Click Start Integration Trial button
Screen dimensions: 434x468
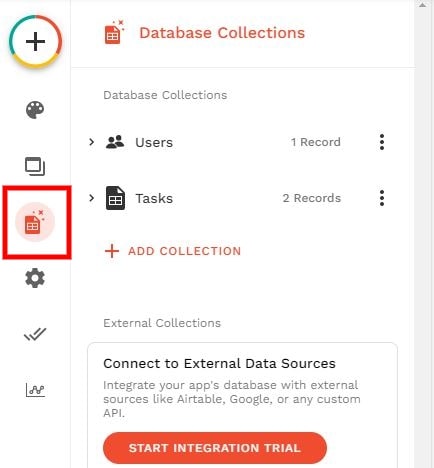(215, 448)
